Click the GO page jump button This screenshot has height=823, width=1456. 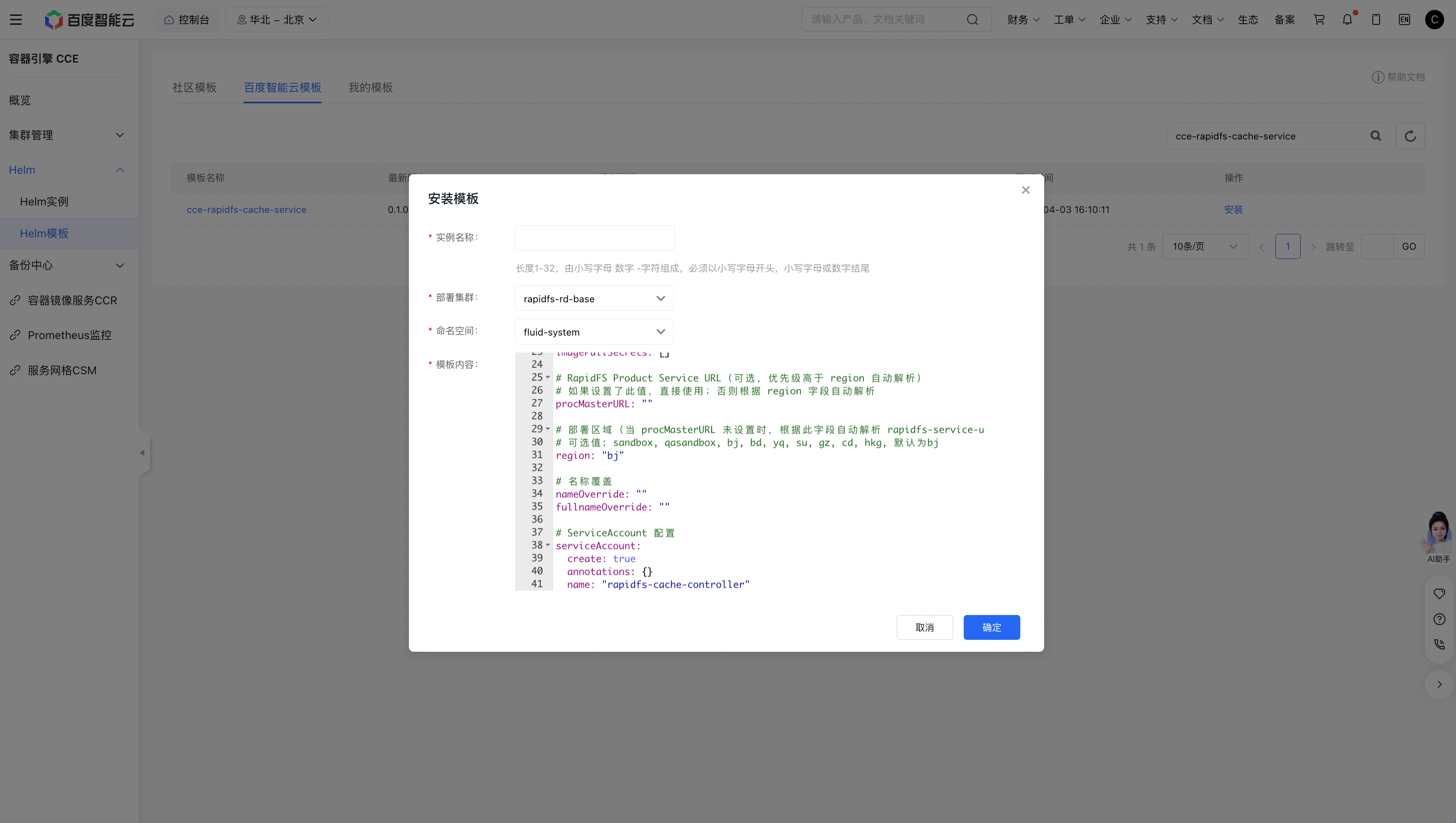pyautogui.click(x=1409, y=246)
